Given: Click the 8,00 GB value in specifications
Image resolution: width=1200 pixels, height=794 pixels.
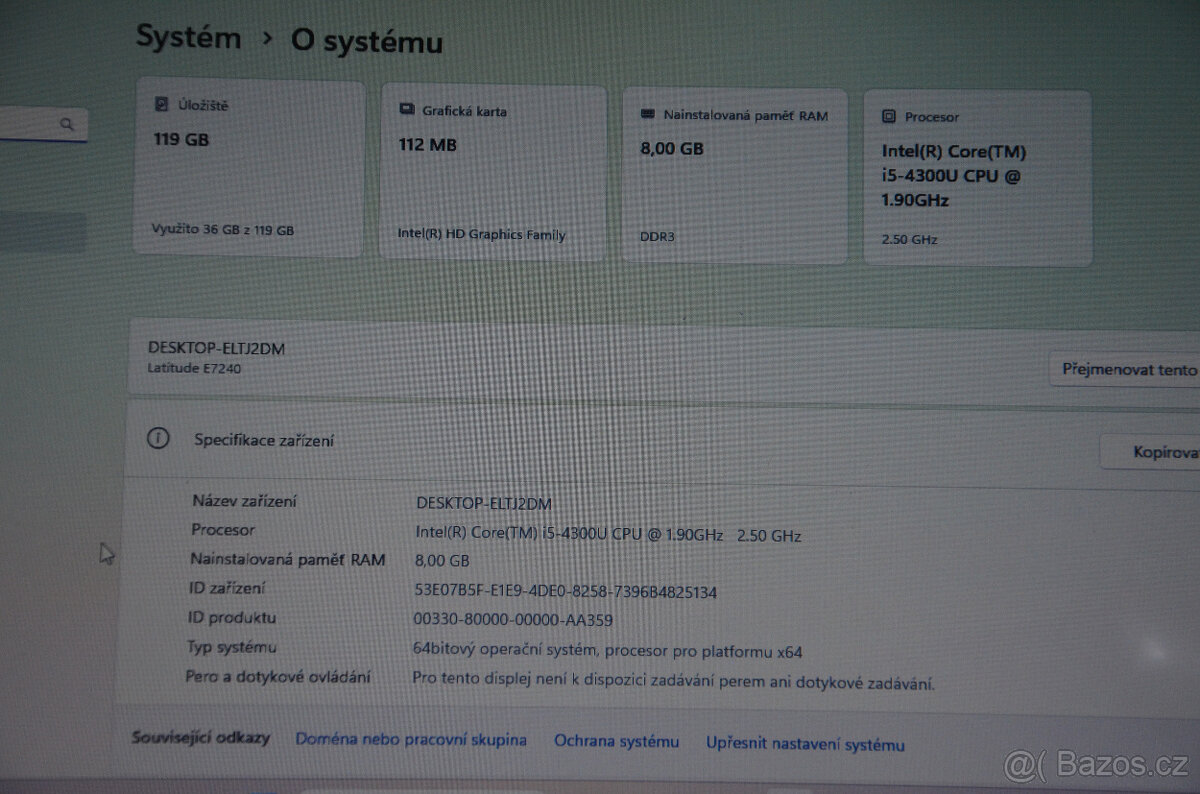Looking at the screenshot, I should coord(442,561).
